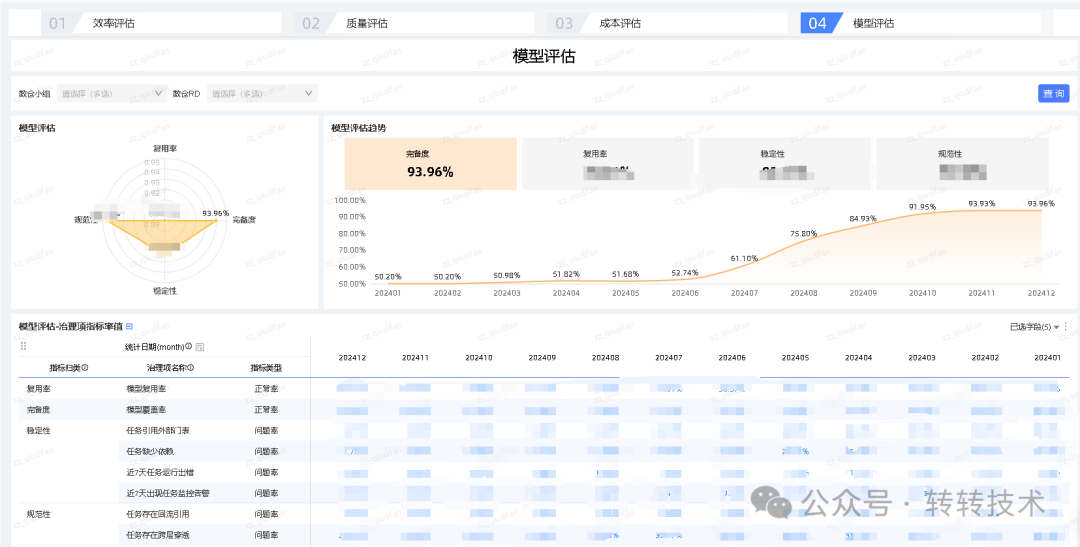The width and height of the screenshot is (1080, 547).
Task: Expand the 已选字段(5) field selector
Action: [1035, 327]
